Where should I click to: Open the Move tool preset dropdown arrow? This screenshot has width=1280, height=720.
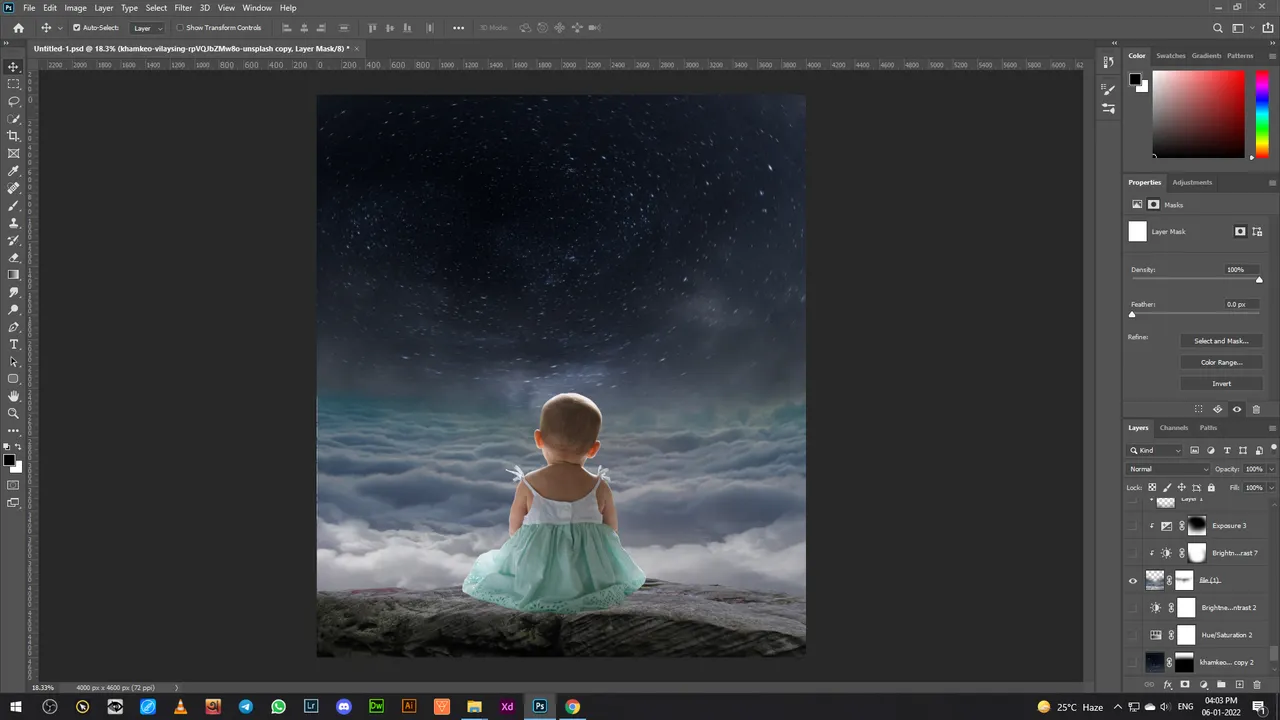(x=60, y=28)
